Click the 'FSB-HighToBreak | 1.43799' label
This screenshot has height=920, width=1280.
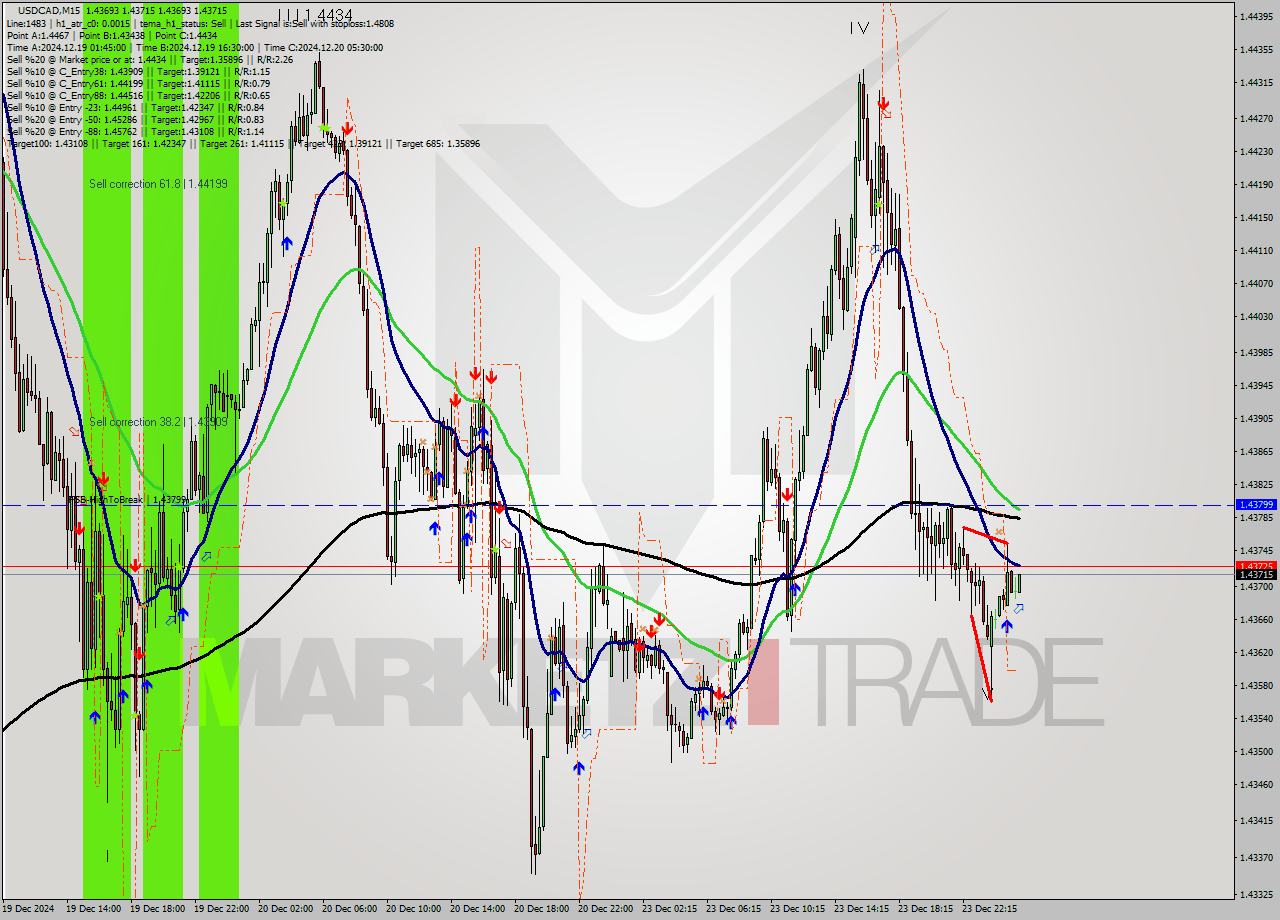126,499
